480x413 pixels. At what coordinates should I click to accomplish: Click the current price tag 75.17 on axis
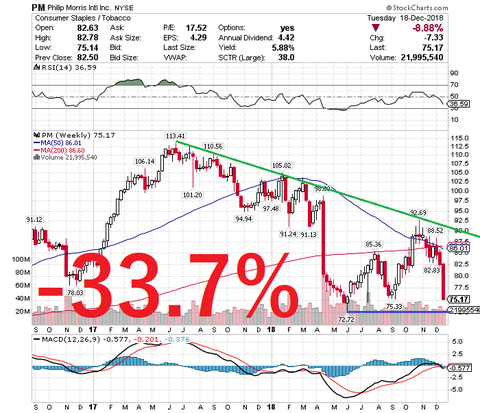(x=459, y=299)
